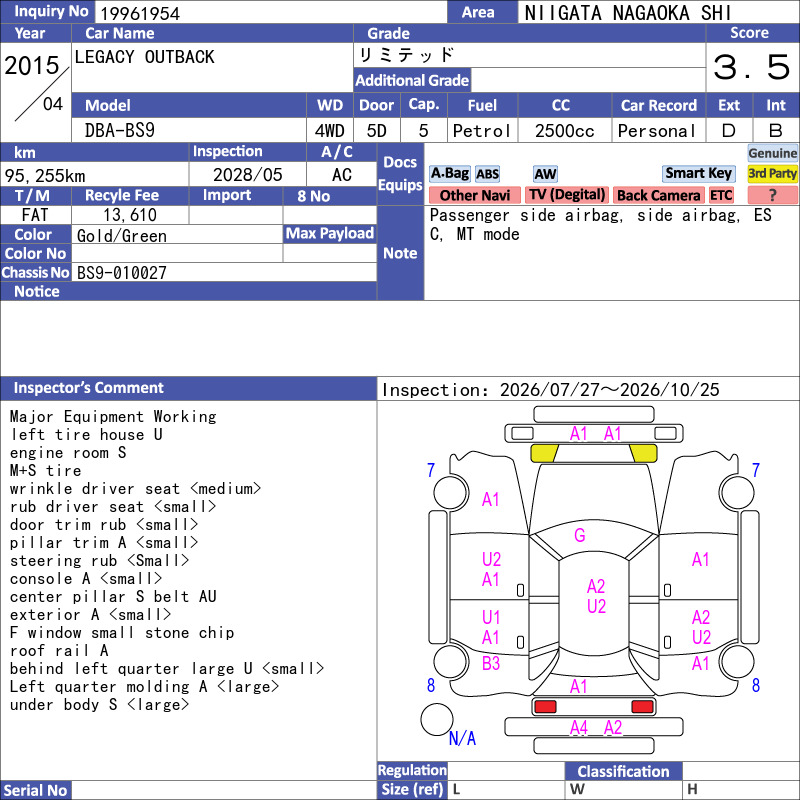Click the TV (Degital) badge
This screenshot has width=800, height=800.
pos(567,195)
